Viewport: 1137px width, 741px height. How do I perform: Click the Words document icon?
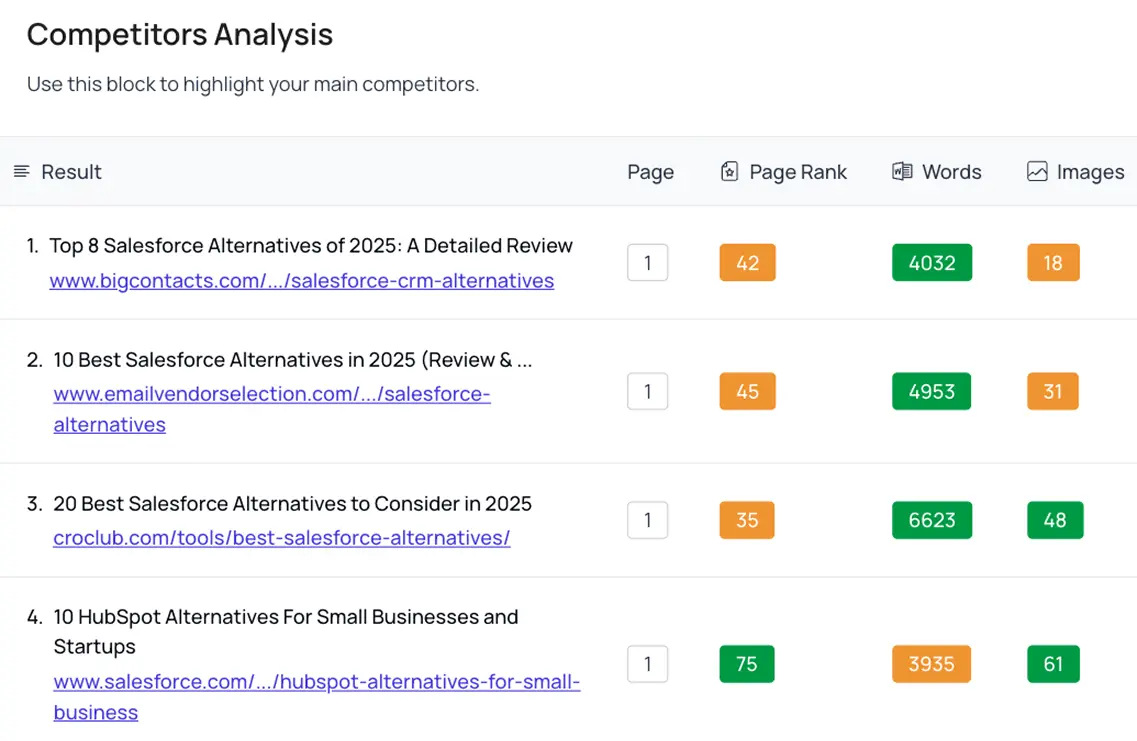(x=902, y=172)
